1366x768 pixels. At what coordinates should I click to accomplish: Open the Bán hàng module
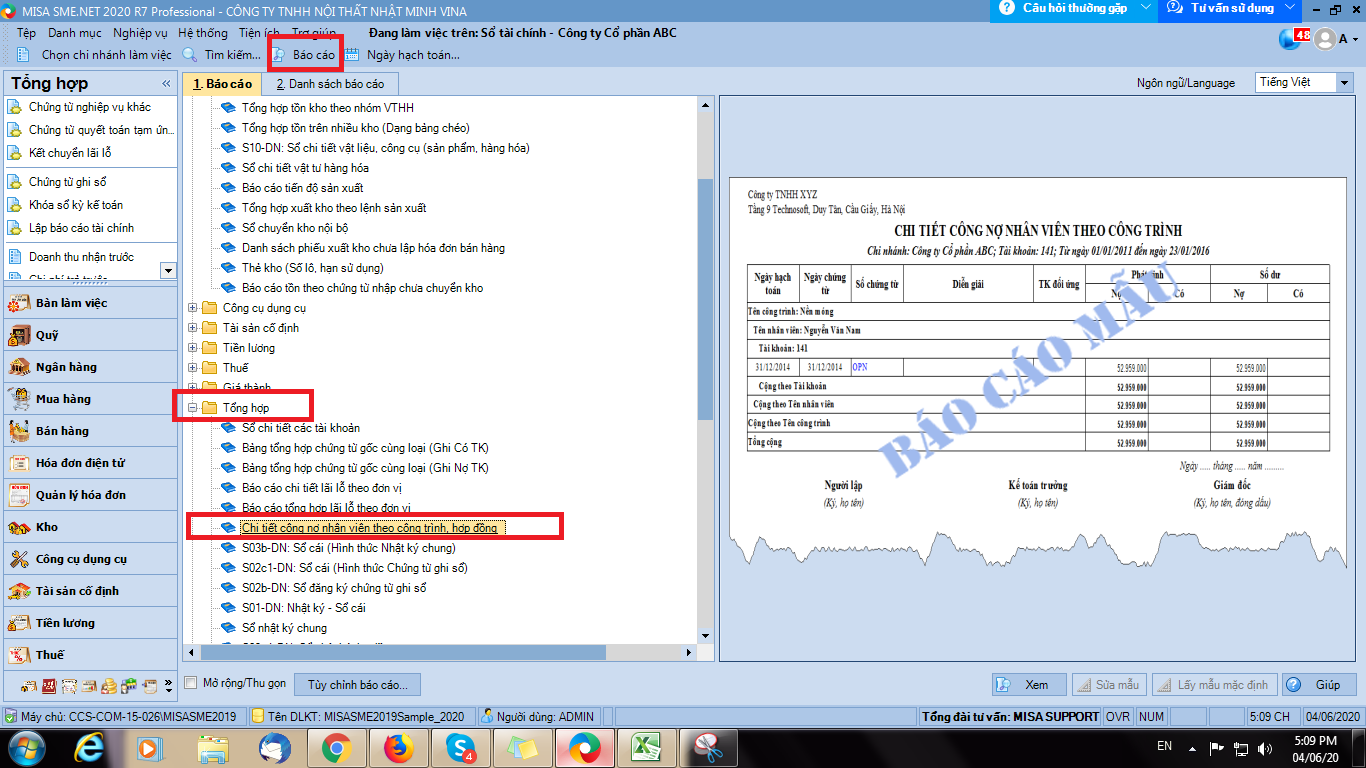point(90,431)
